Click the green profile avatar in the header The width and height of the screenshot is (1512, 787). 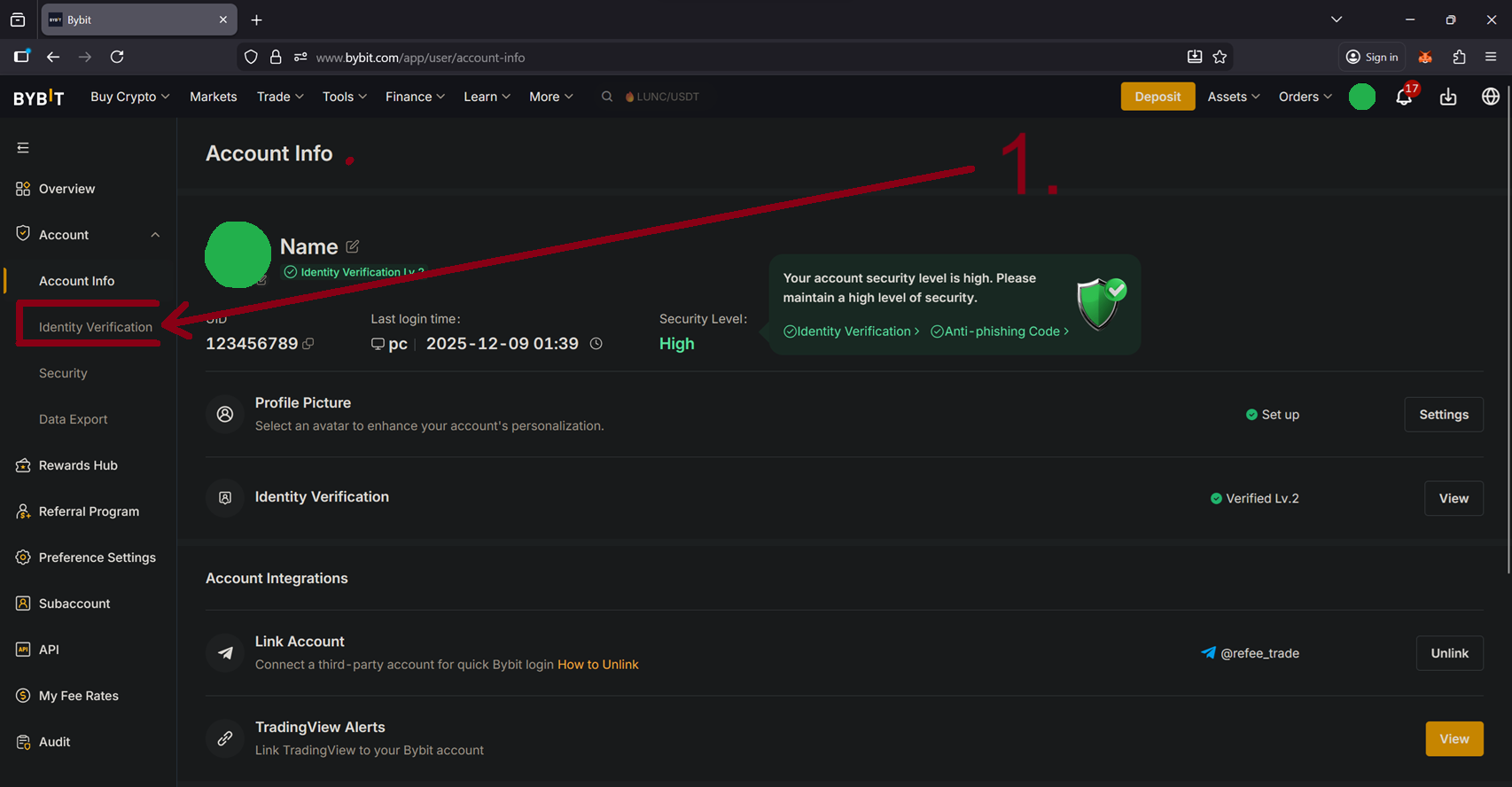point(1362,97)
